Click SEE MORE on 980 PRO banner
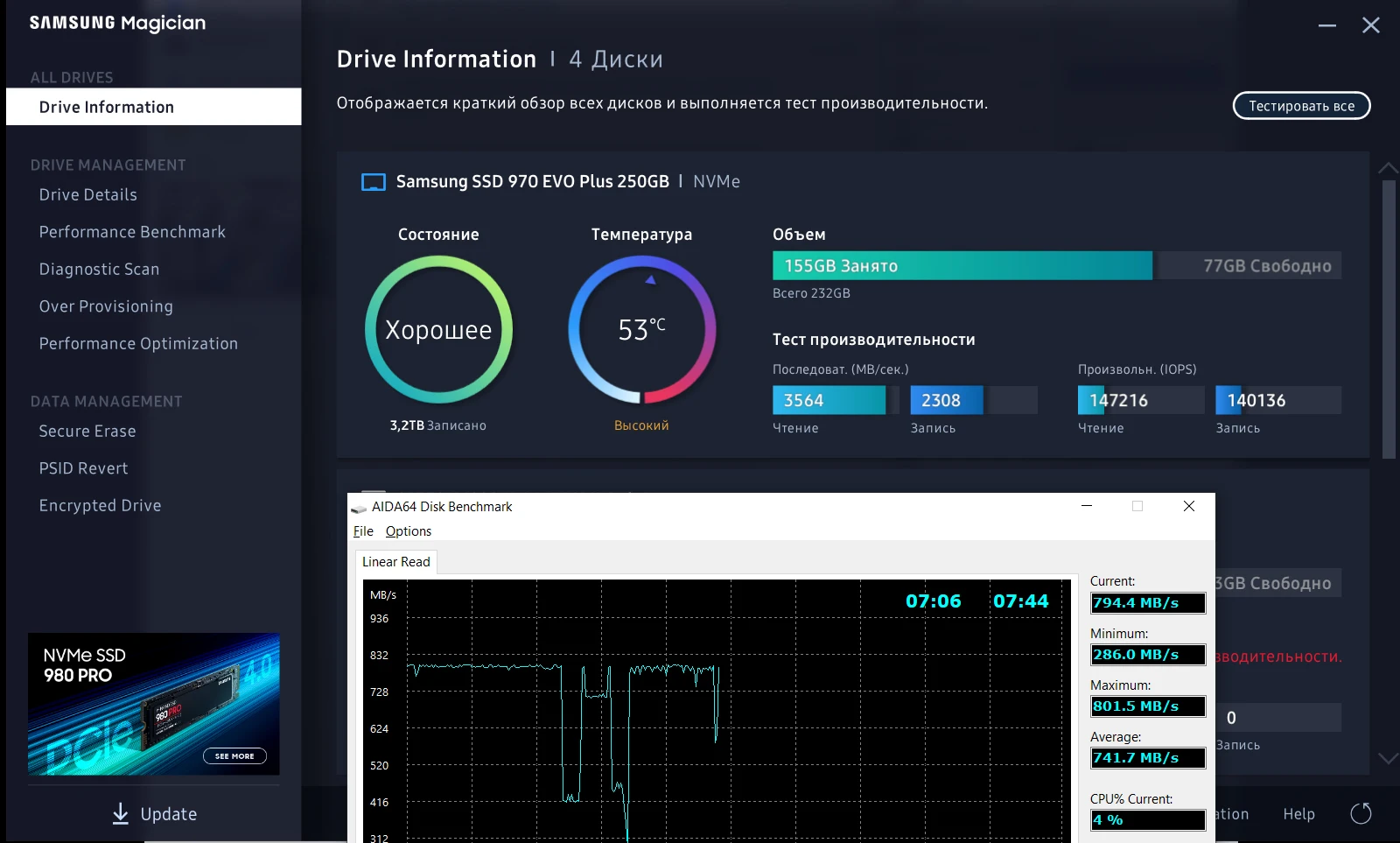Viewport: 1400px width, 843px height. 234,756
